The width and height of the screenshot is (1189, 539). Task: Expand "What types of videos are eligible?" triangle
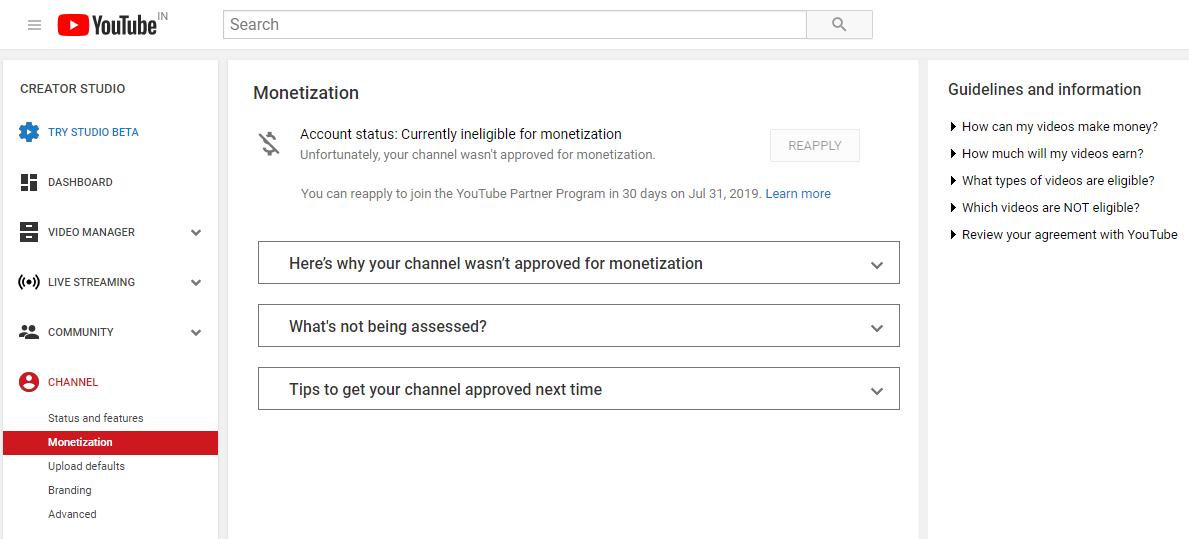point(953,180)
